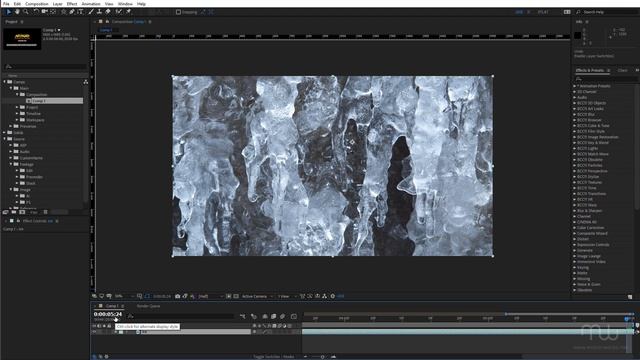
Task: Click the 8 bpc color depth button
Action: click(34, 212)
